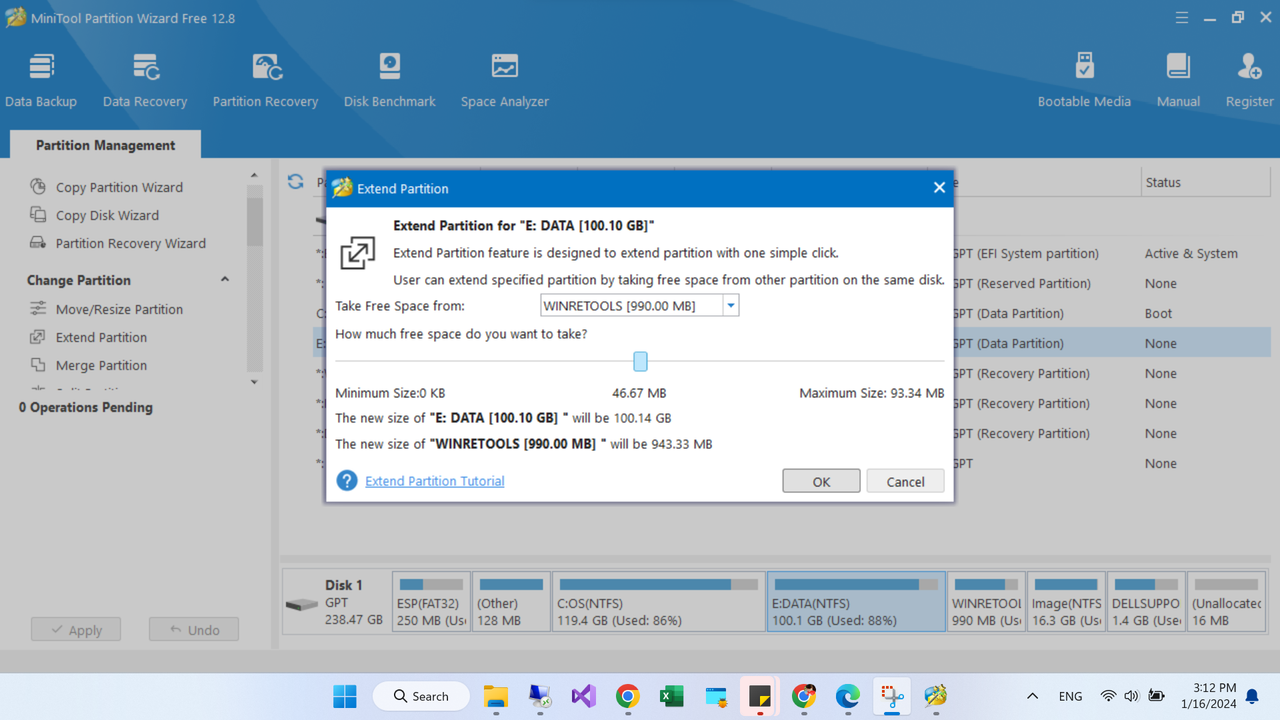The image size is (1280, 720).
Task: Open Snipping Tool from the taskbar
Action: point(892,696)
